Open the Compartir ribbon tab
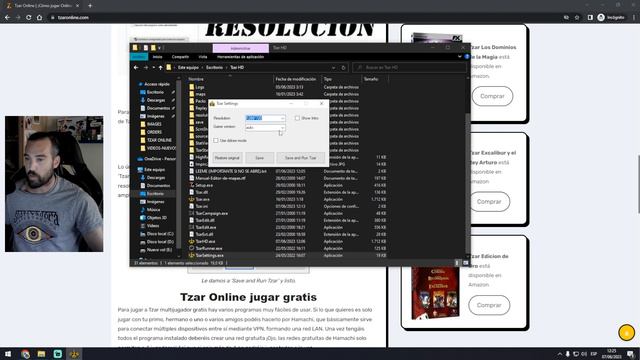Viewport: 640px width, 360px height. (x=180, y=57)
